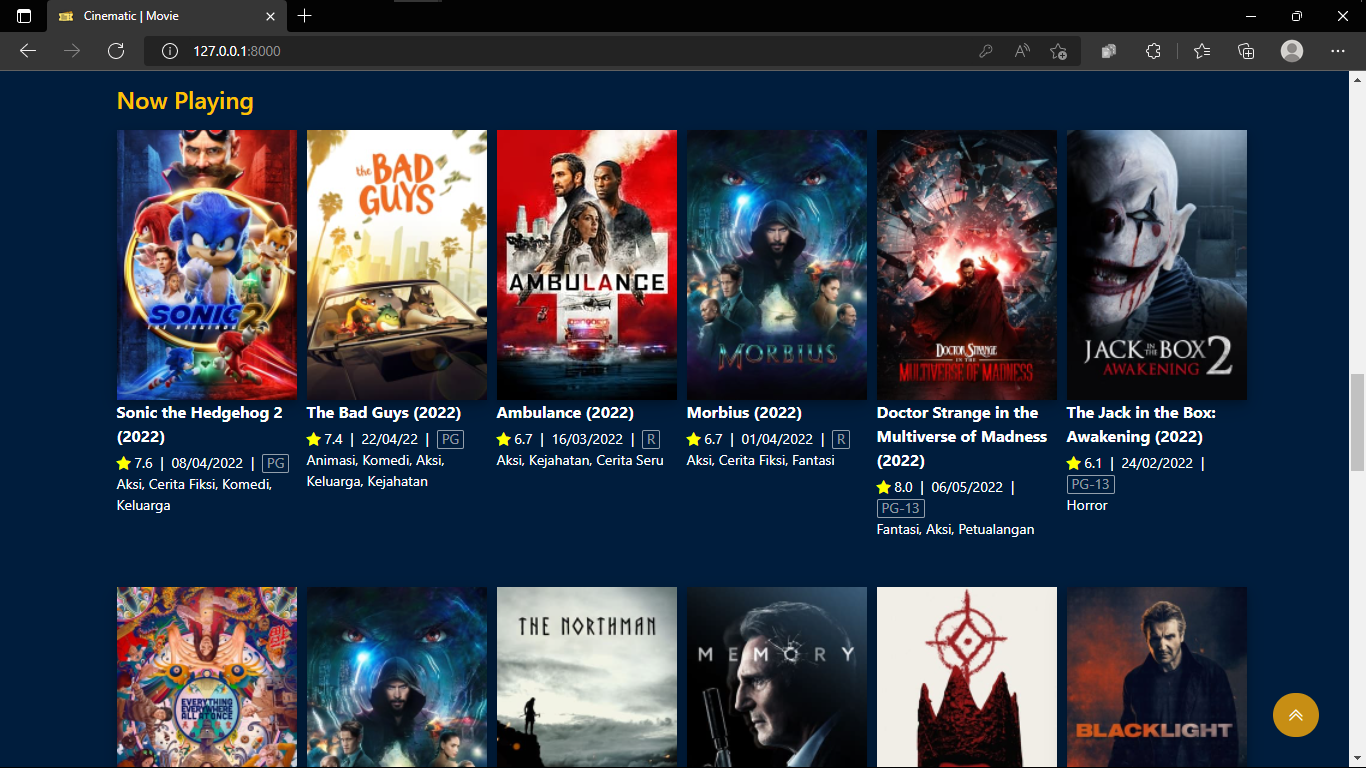Viewport: 1366px width, 768px height.
Task: Click PG-13 badge under Doctor Strange
Action: pyautogui.click(x=901, y=508)
